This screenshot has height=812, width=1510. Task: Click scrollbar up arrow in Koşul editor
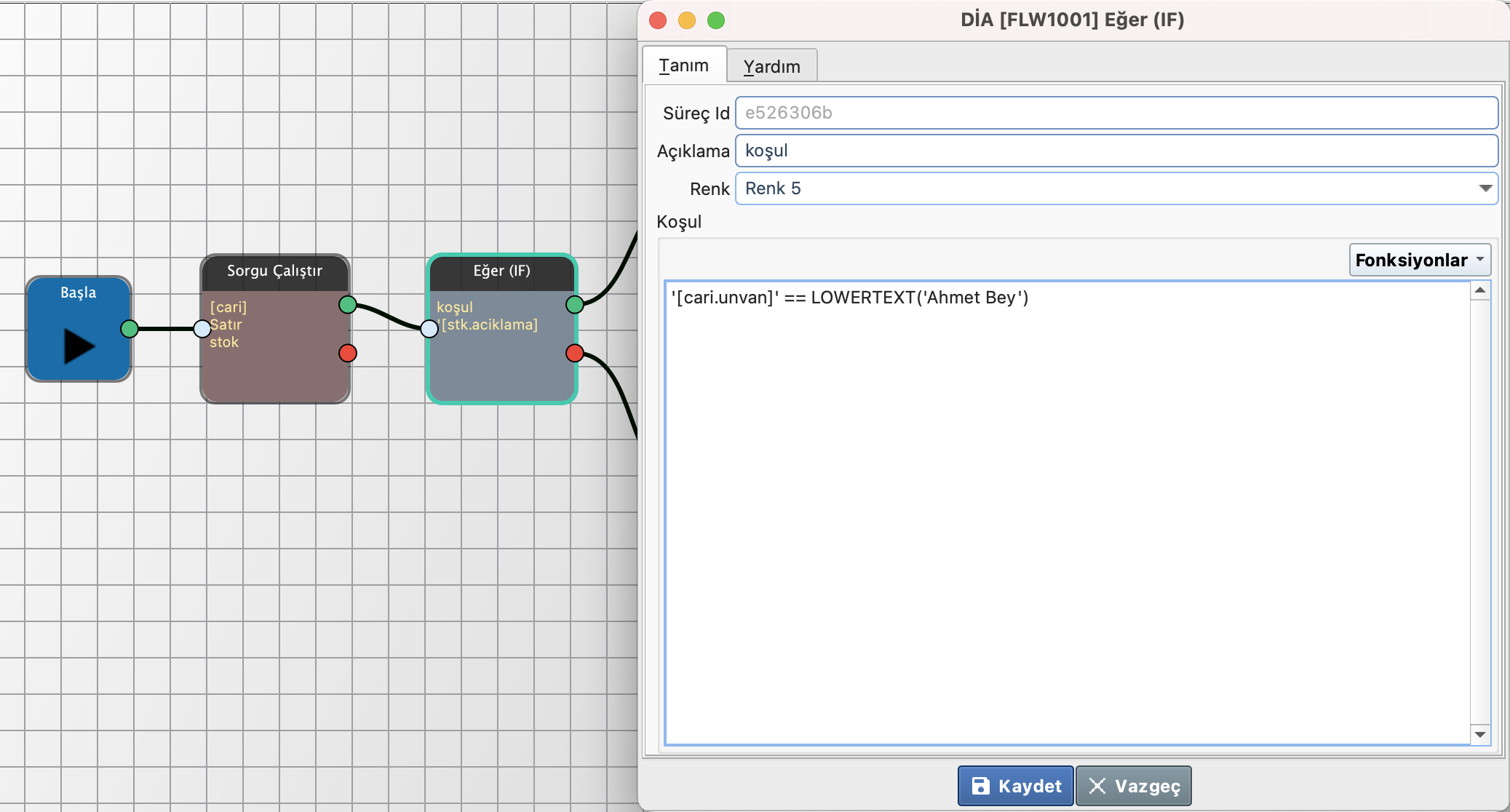(1480, 290)
